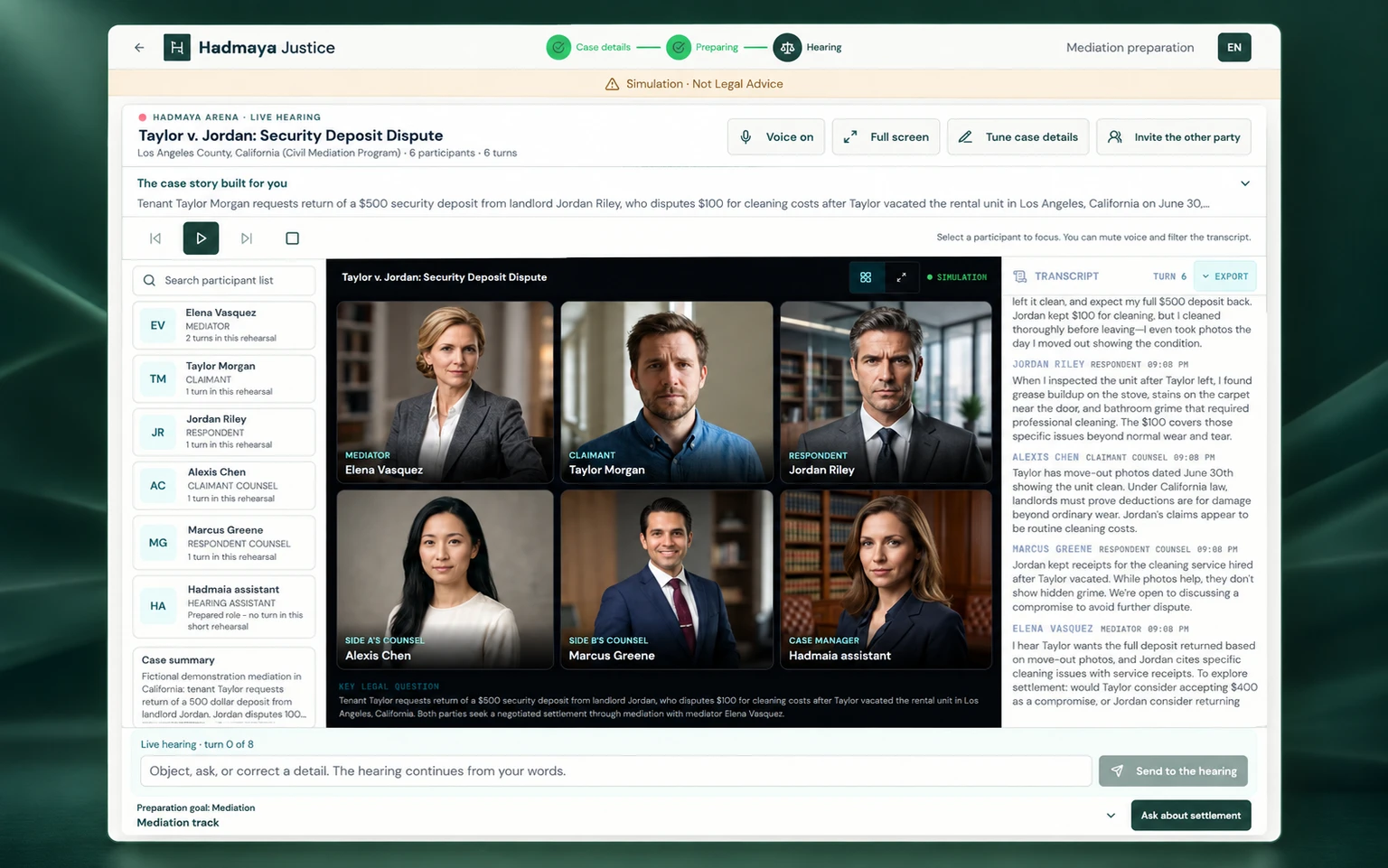Click the case title Taylor v. Jordan heading
1388x868 pixels.
point(290,135)
